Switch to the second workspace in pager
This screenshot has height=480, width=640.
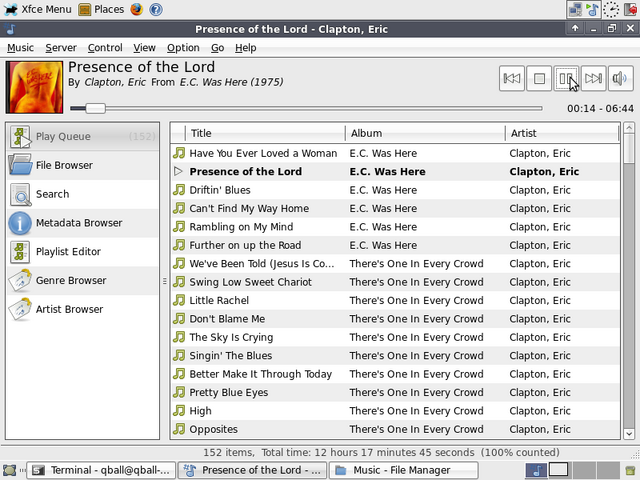559,470
